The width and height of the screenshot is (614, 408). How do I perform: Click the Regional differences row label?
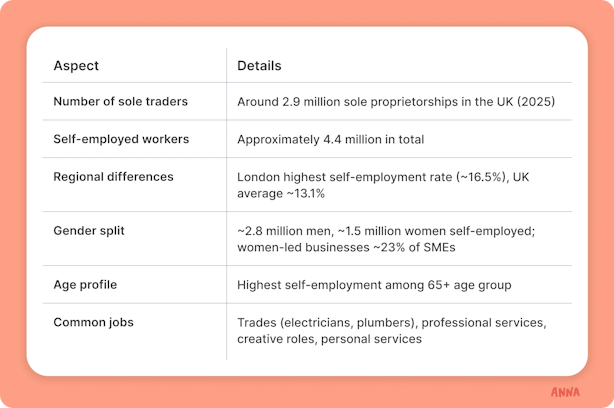click(x=113, y=177)
